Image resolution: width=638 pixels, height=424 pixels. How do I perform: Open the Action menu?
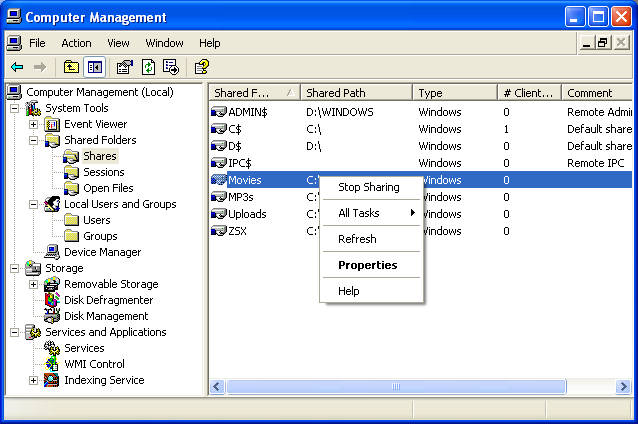[x=76, y=43]
